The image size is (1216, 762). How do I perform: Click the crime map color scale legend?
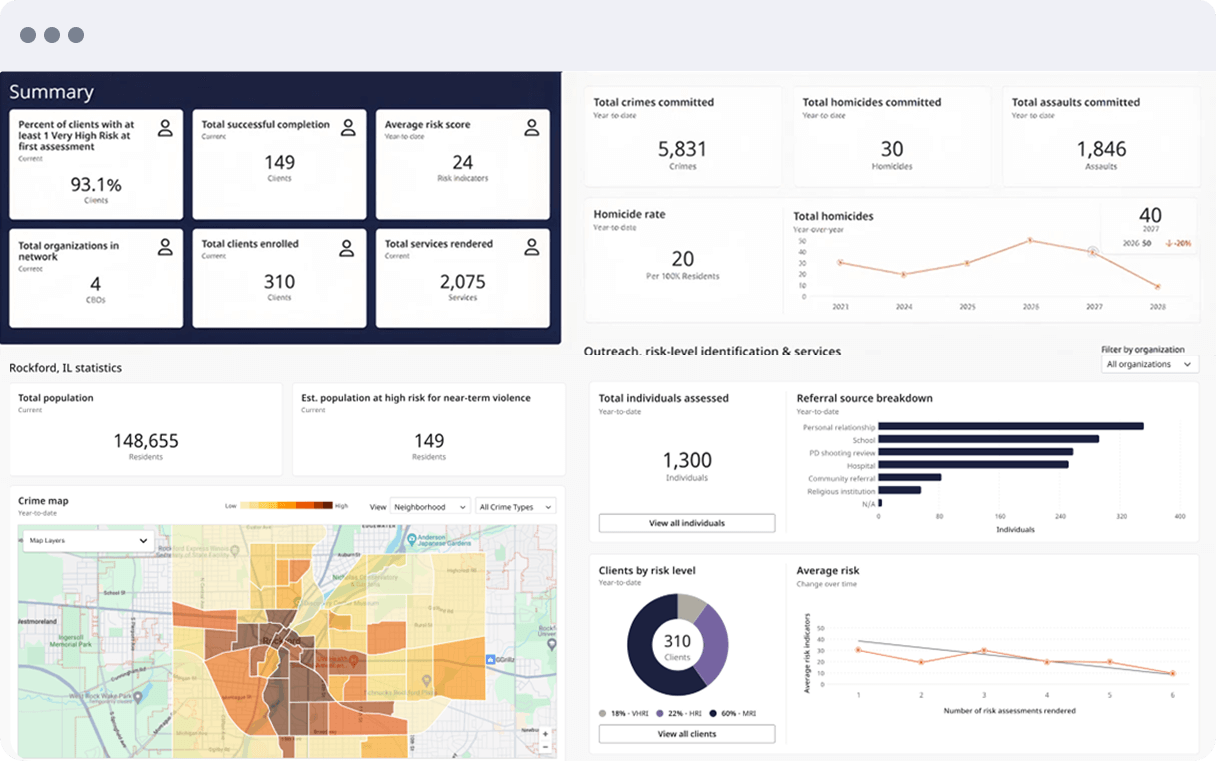coord(287,506)
